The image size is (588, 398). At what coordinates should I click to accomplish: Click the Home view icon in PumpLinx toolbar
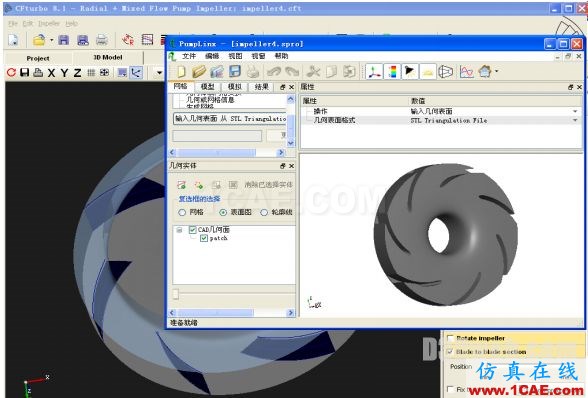tap(485, 71)
